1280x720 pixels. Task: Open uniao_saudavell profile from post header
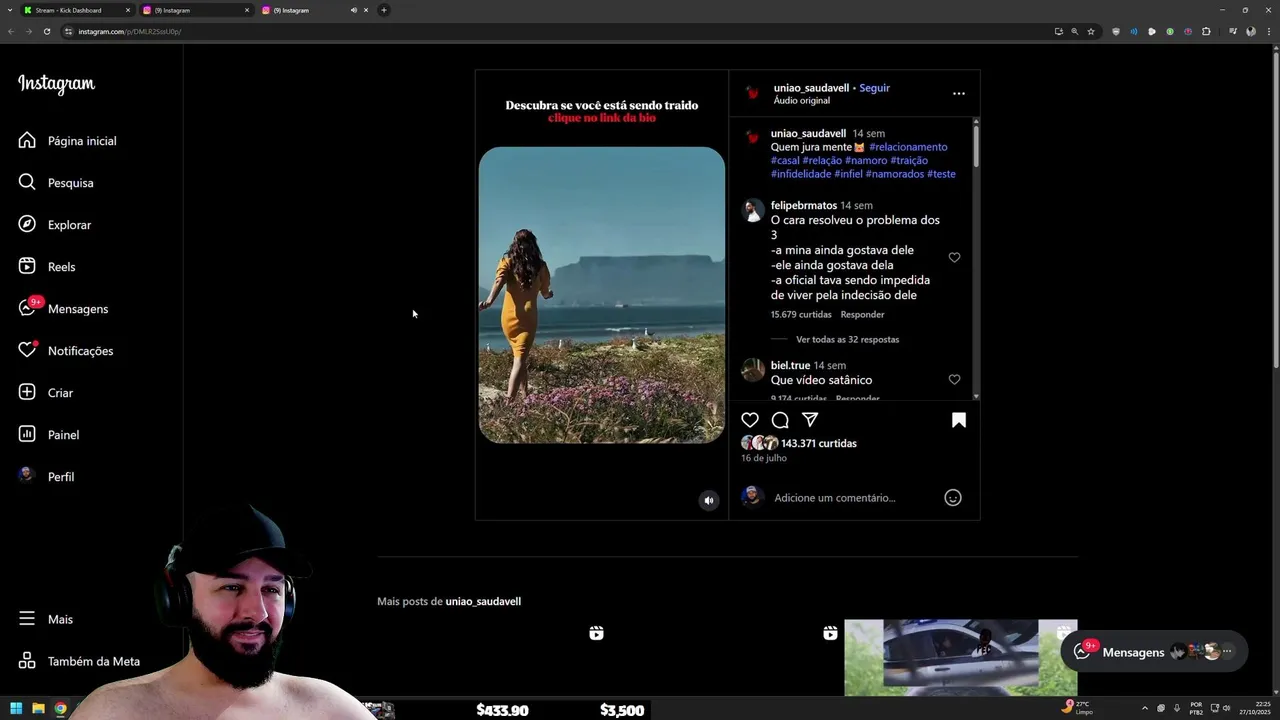coord(811,88)
